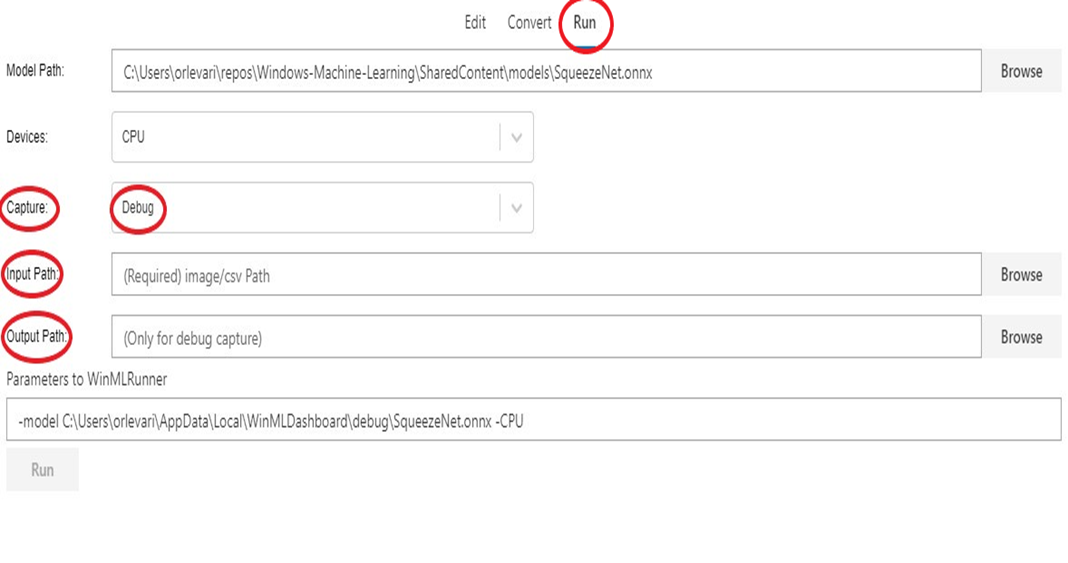
Task: Click the Capture label
Action: (27, 208)
